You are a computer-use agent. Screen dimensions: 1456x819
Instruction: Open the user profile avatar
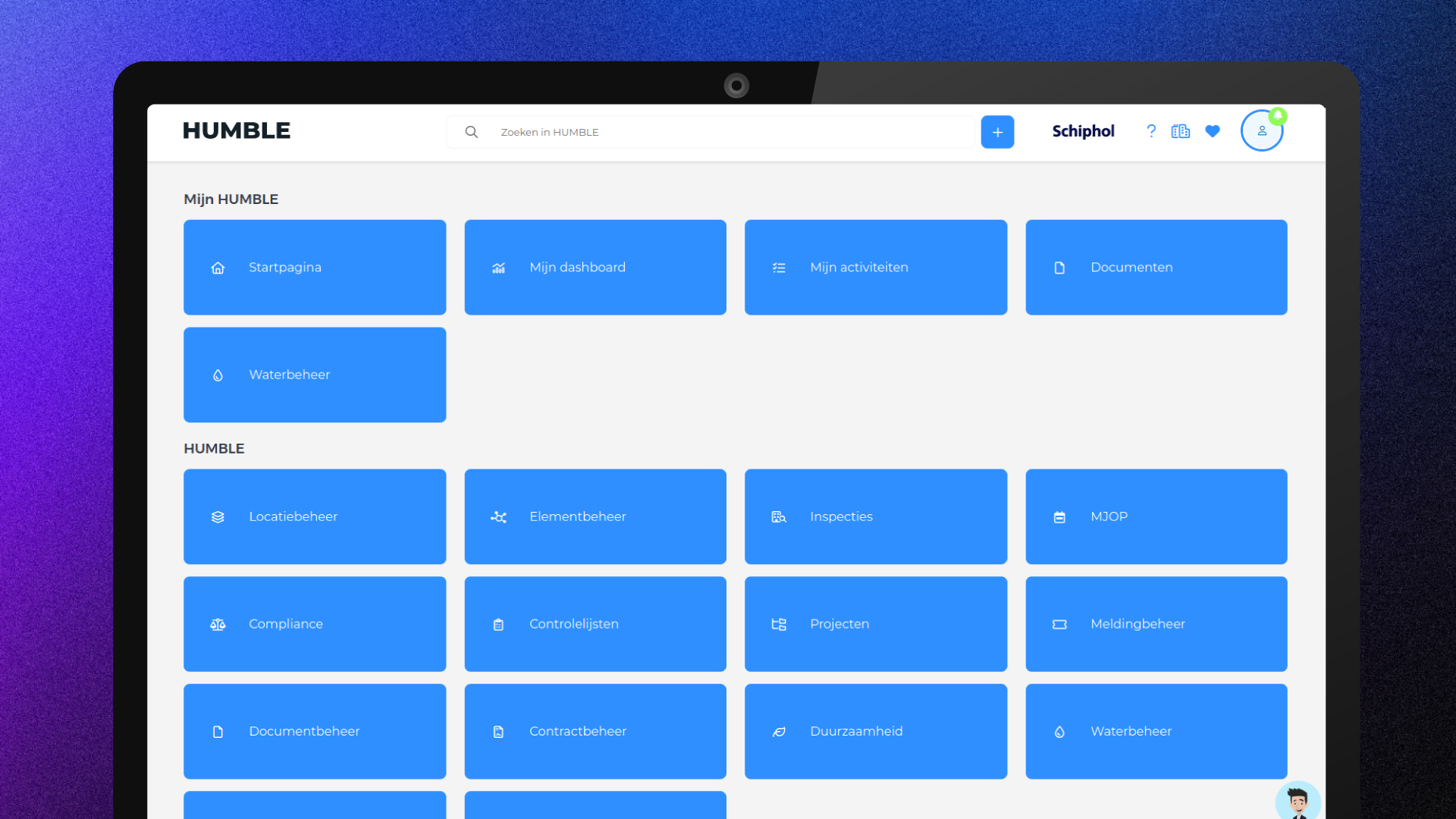click(1262, 130)
